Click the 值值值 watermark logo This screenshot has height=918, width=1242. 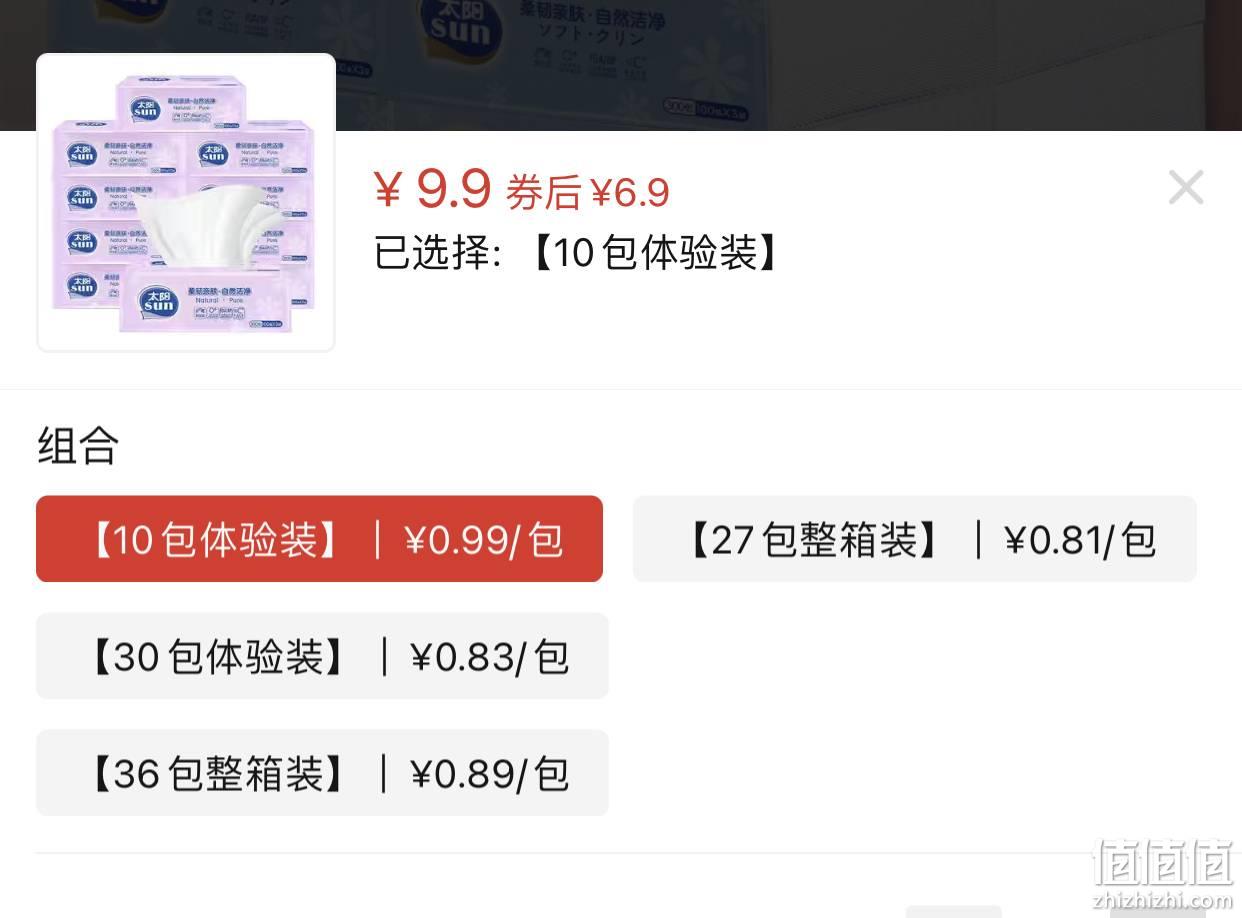pos(1163,862)
